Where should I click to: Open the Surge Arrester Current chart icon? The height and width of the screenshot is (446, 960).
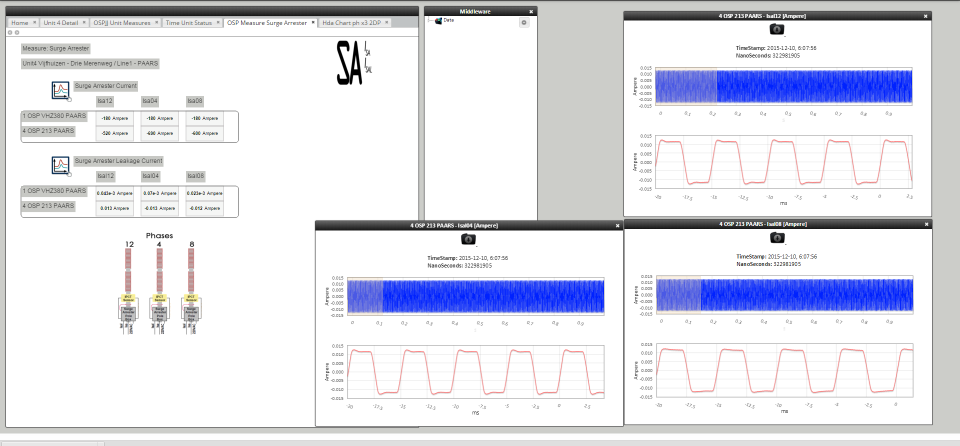(x=61, y=87)
